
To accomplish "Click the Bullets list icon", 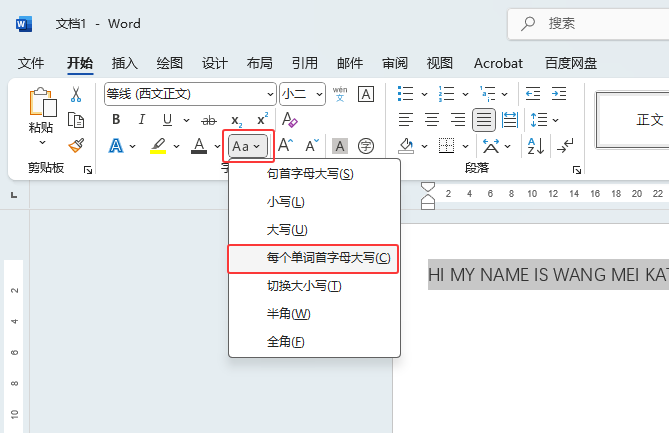I will pyautogui.click(x=405, y=93).
